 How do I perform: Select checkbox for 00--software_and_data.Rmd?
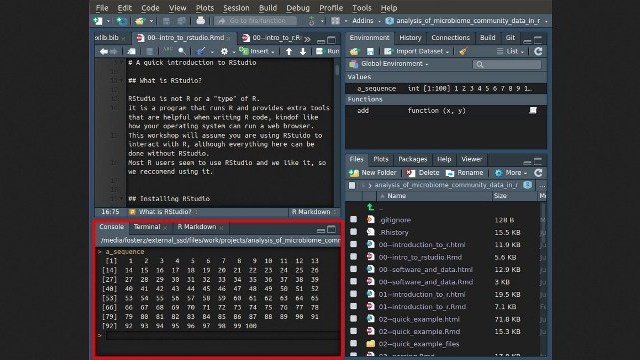(x=353, y=282)
